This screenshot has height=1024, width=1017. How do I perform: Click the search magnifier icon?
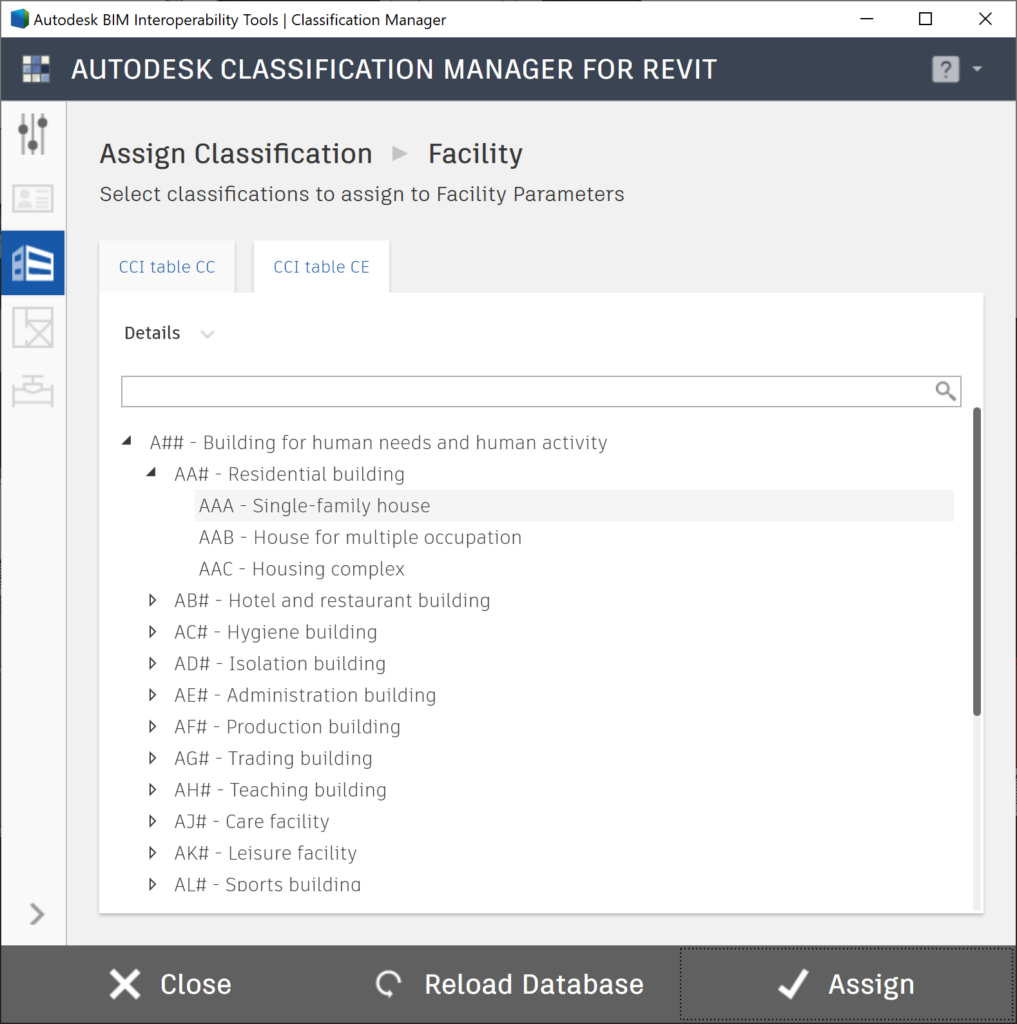[945, 391]
